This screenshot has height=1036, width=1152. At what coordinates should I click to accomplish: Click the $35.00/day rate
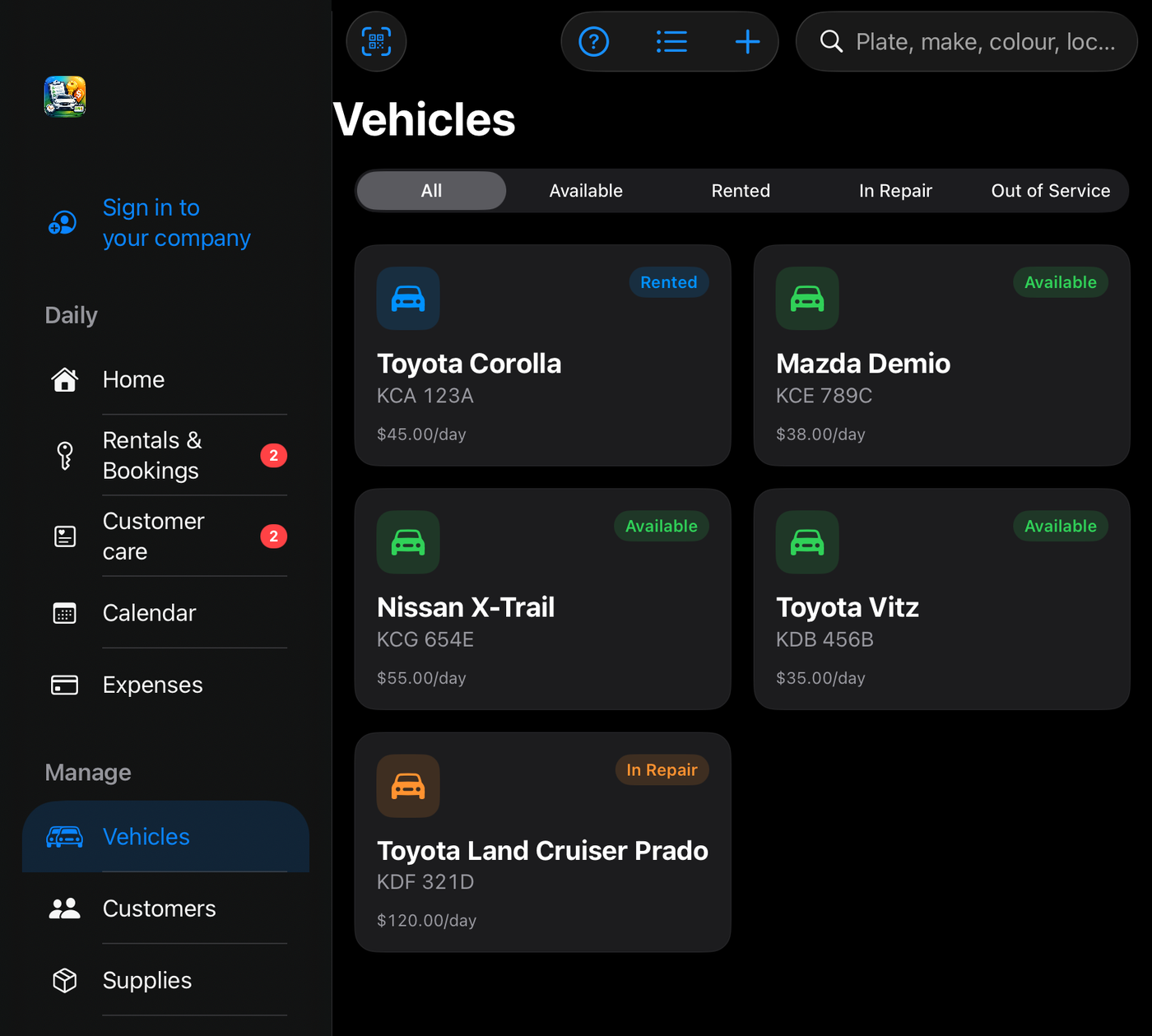(820, 678)
